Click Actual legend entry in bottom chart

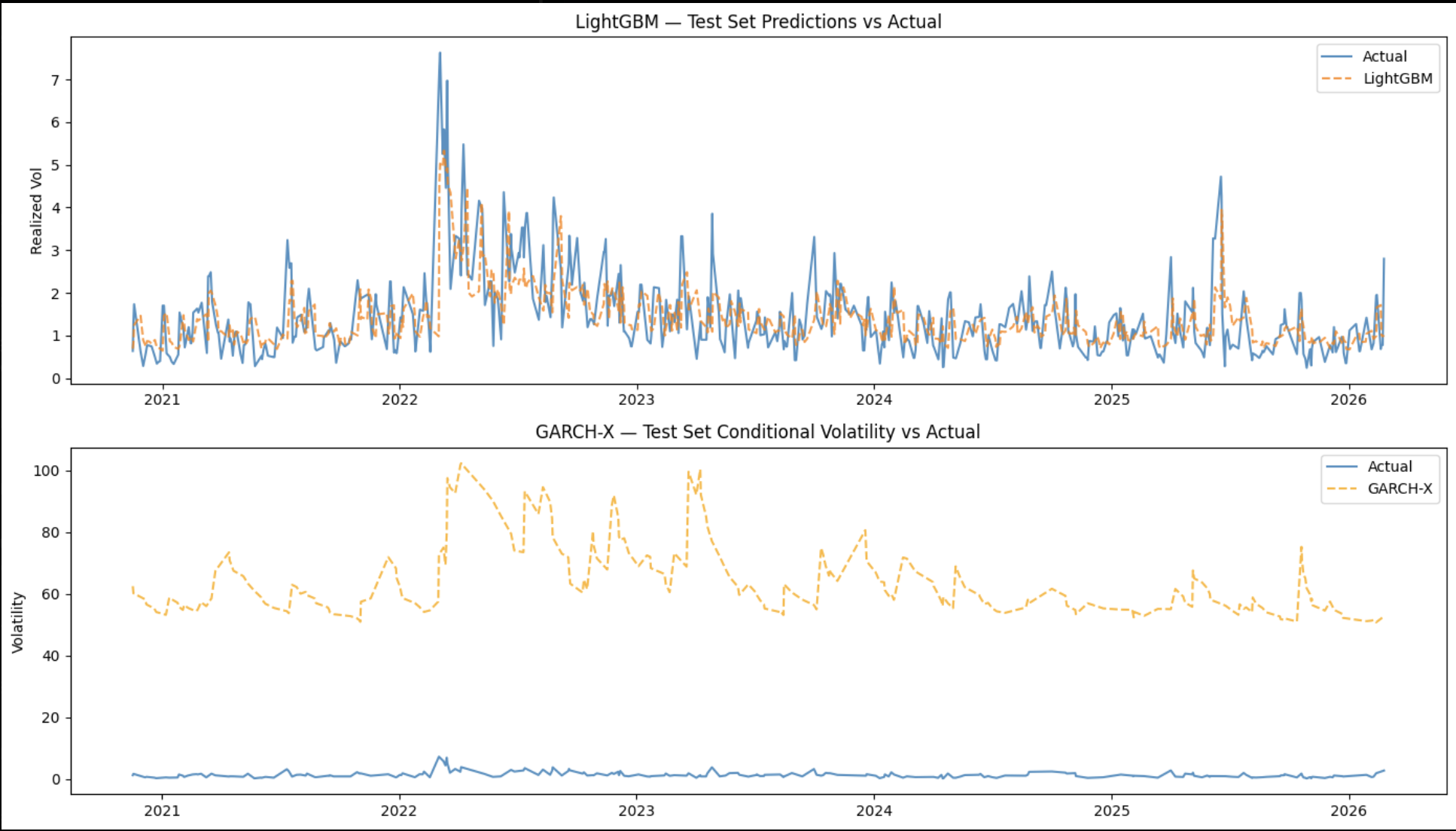tap(1389, 467)
